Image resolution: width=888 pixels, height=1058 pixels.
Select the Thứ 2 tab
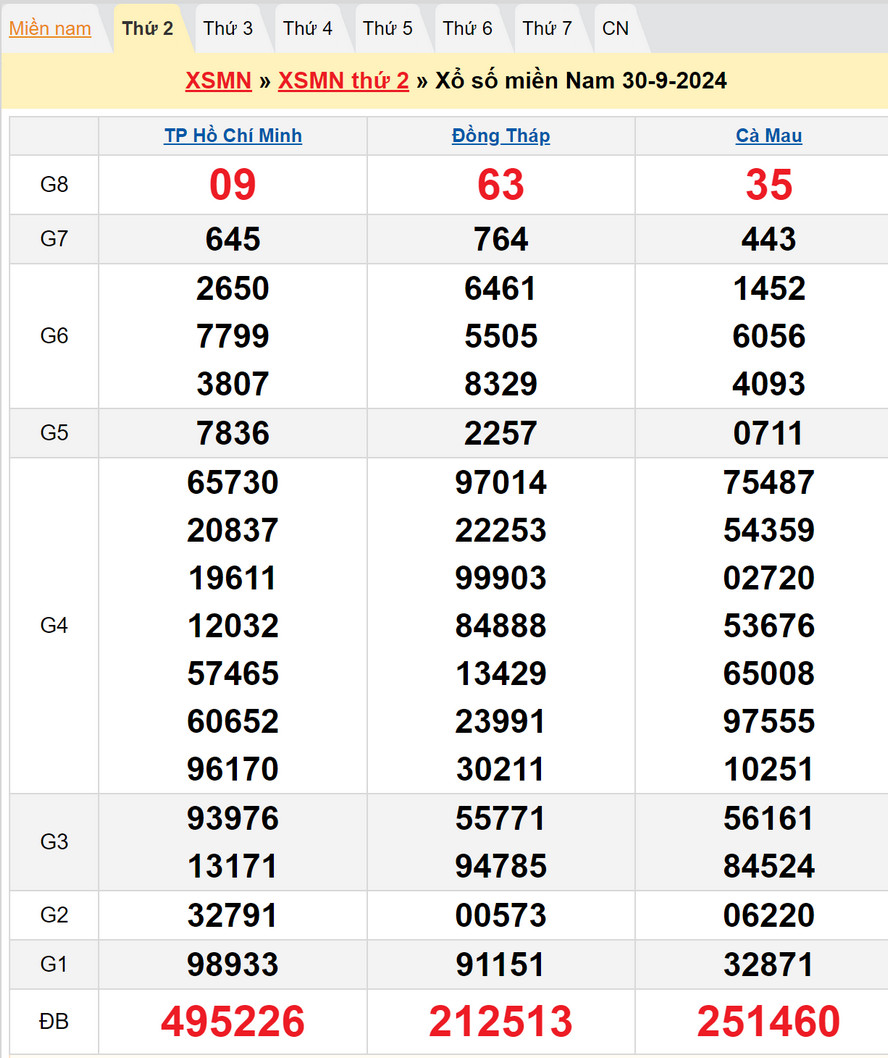pyautogui.click(x=148, y=29)
